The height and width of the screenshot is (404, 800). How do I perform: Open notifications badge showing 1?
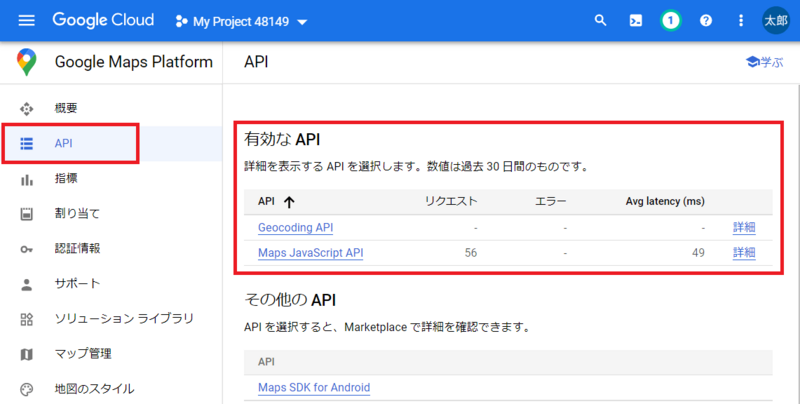(x=670, y=20)
